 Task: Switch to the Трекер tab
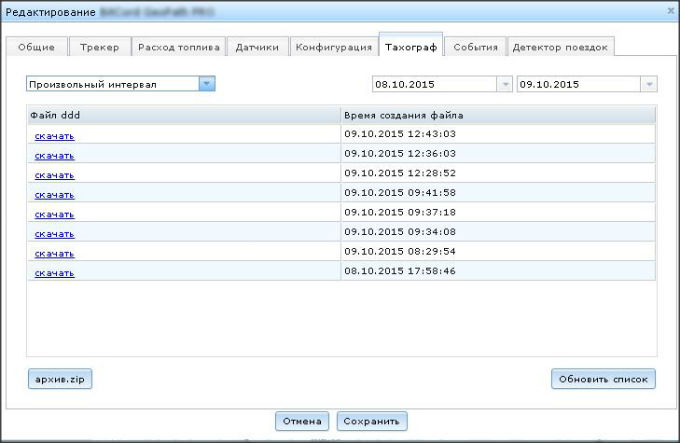coord(100,47)
